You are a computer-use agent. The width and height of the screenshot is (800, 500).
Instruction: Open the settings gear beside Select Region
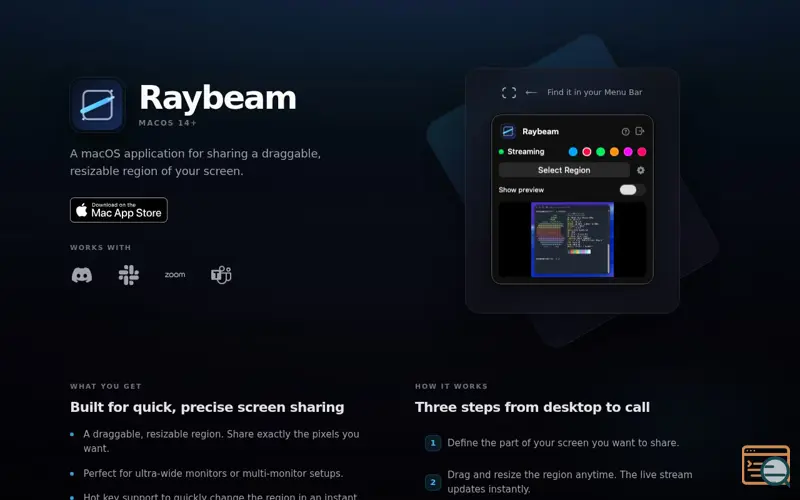point(641,170)
